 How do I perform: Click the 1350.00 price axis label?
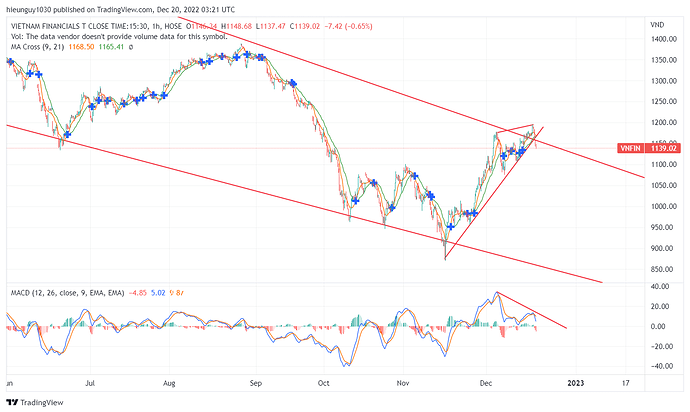click(x=664, y=60)
